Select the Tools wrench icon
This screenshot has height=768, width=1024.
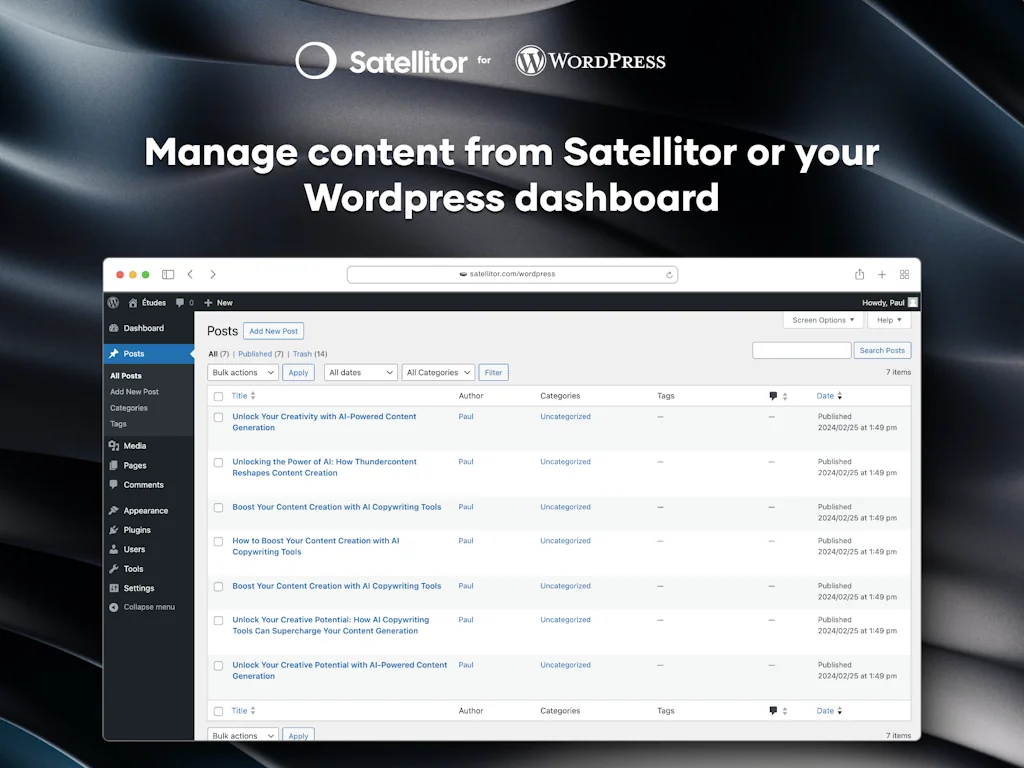pyautogui.click(x=116, y=568)
